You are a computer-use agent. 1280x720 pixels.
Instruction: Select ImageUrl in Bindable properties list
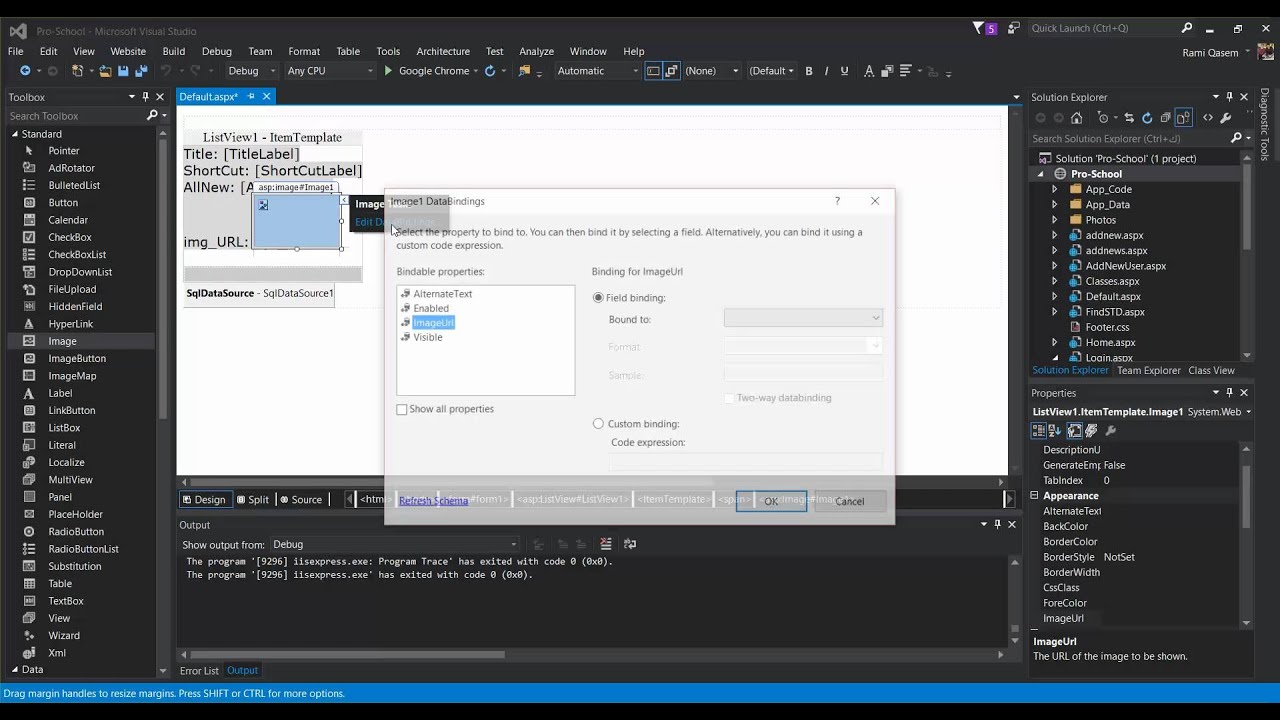[x=433, y=323]
